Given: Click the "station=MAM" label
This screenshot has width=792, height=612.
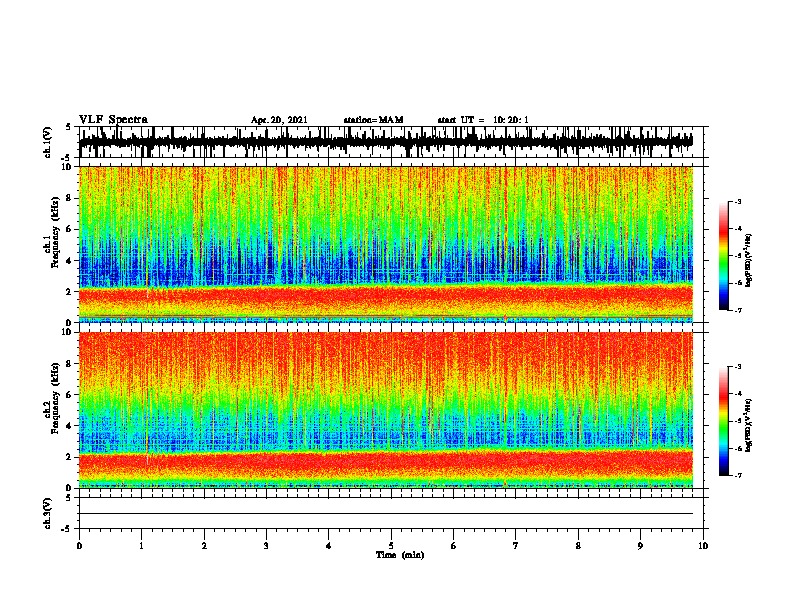Looking at the screenshot, I should pos(374,120).
